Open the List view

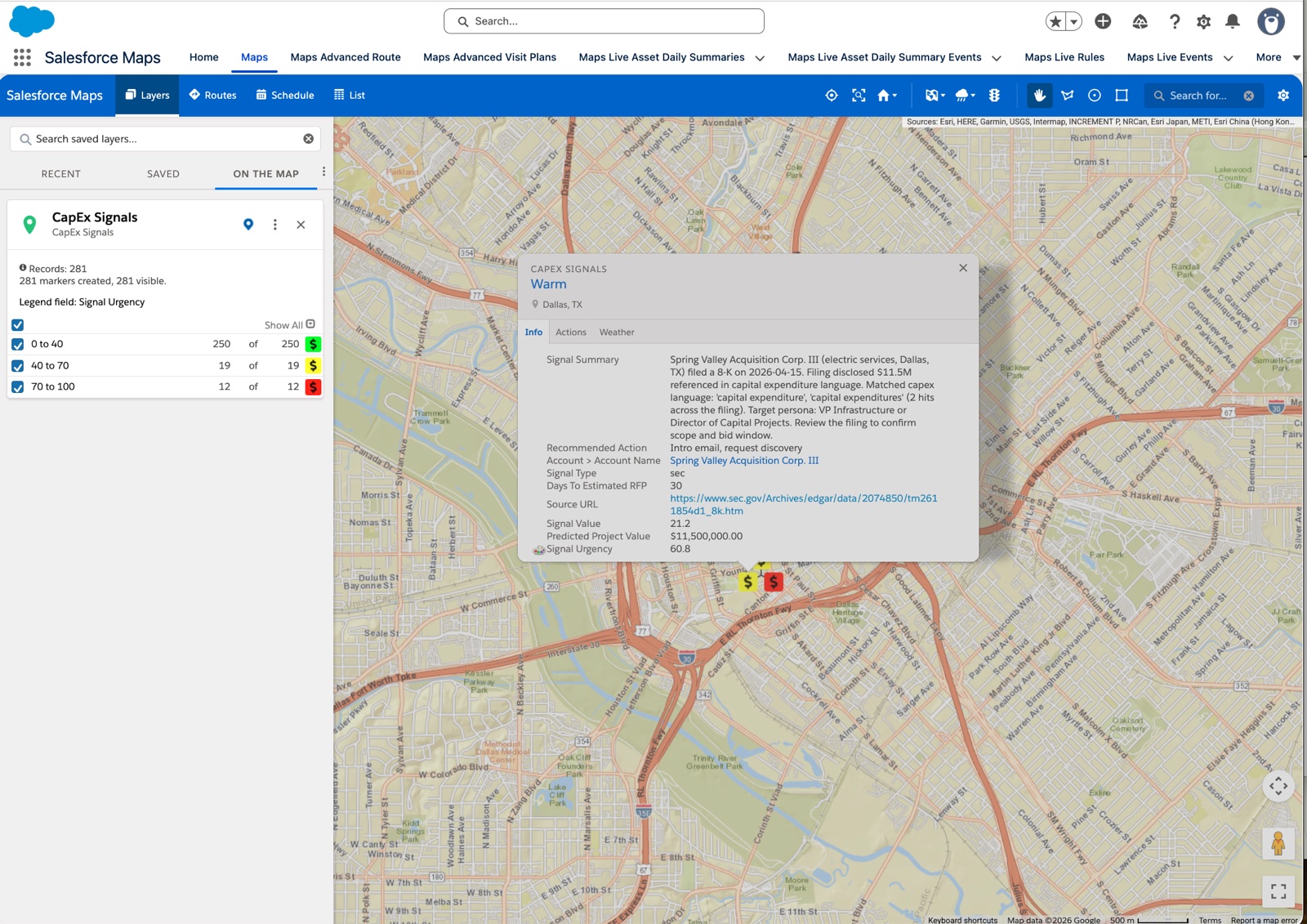350,96
